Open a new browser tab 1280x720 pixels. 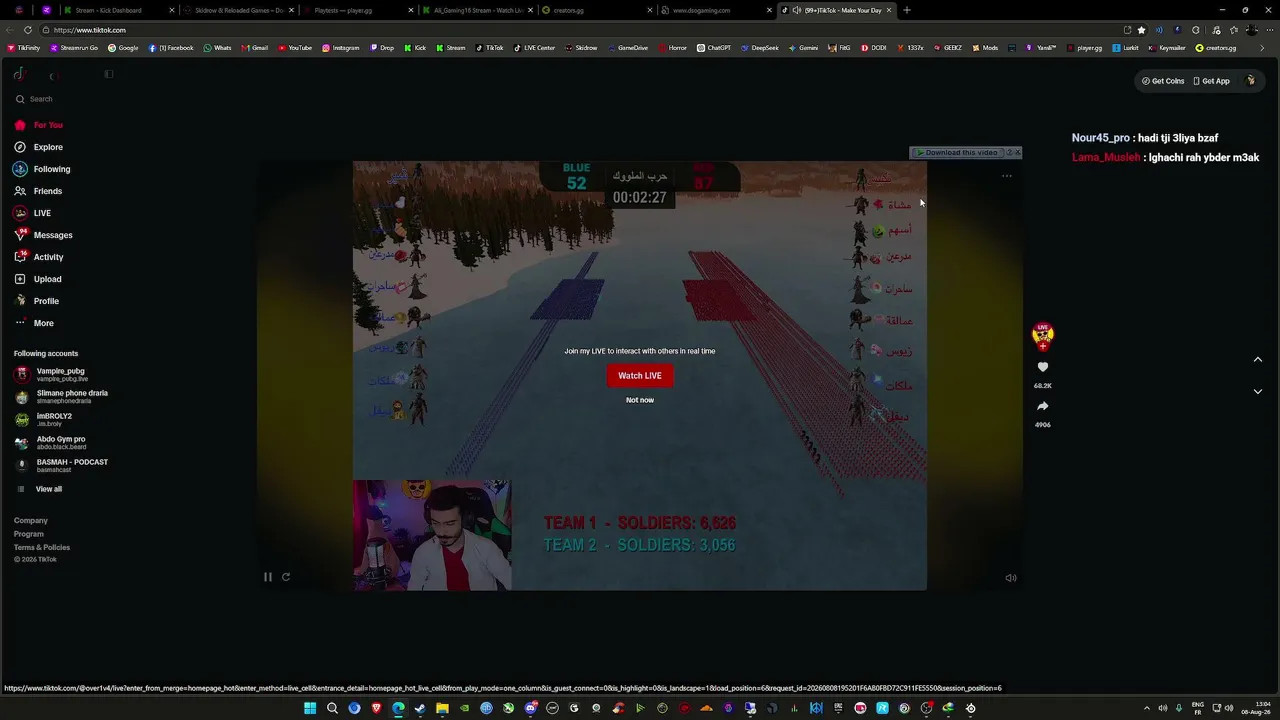[x=907, y=10]
